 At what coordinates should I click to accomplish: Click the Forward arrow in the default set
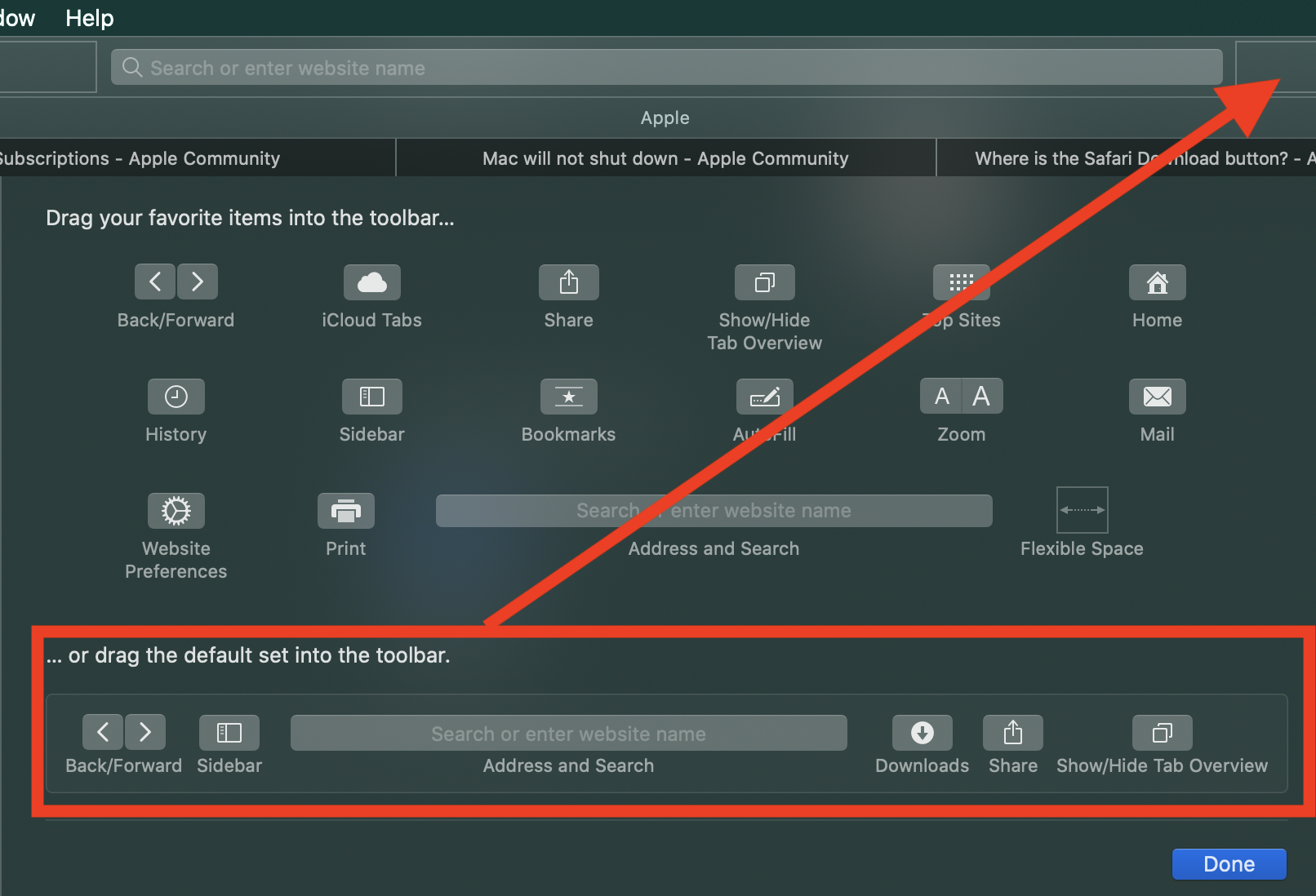[x=145, y=732]
